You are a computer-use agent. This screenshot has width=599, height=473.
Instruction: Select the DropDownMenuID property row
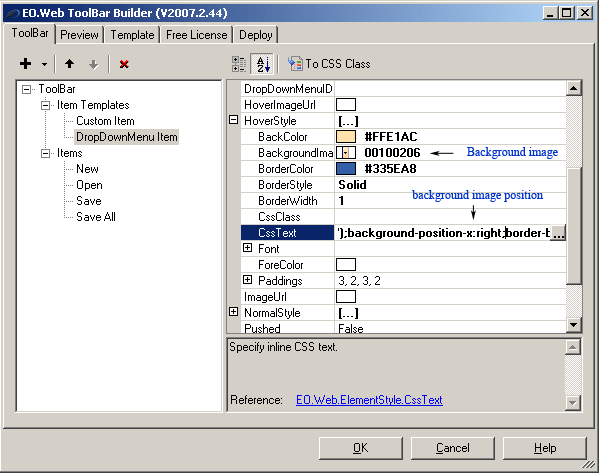click(x=403, y=89)
